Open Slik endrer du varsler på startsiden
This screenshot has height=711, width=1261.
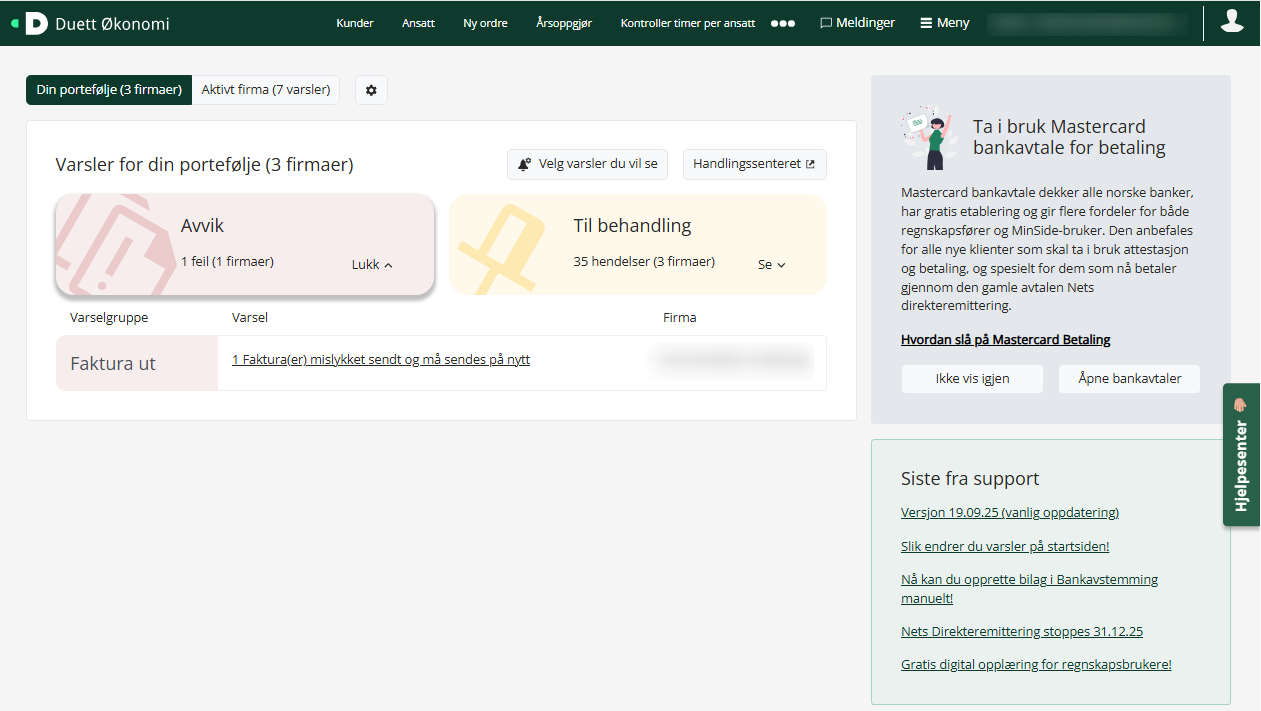click(x=1005, y=547)
